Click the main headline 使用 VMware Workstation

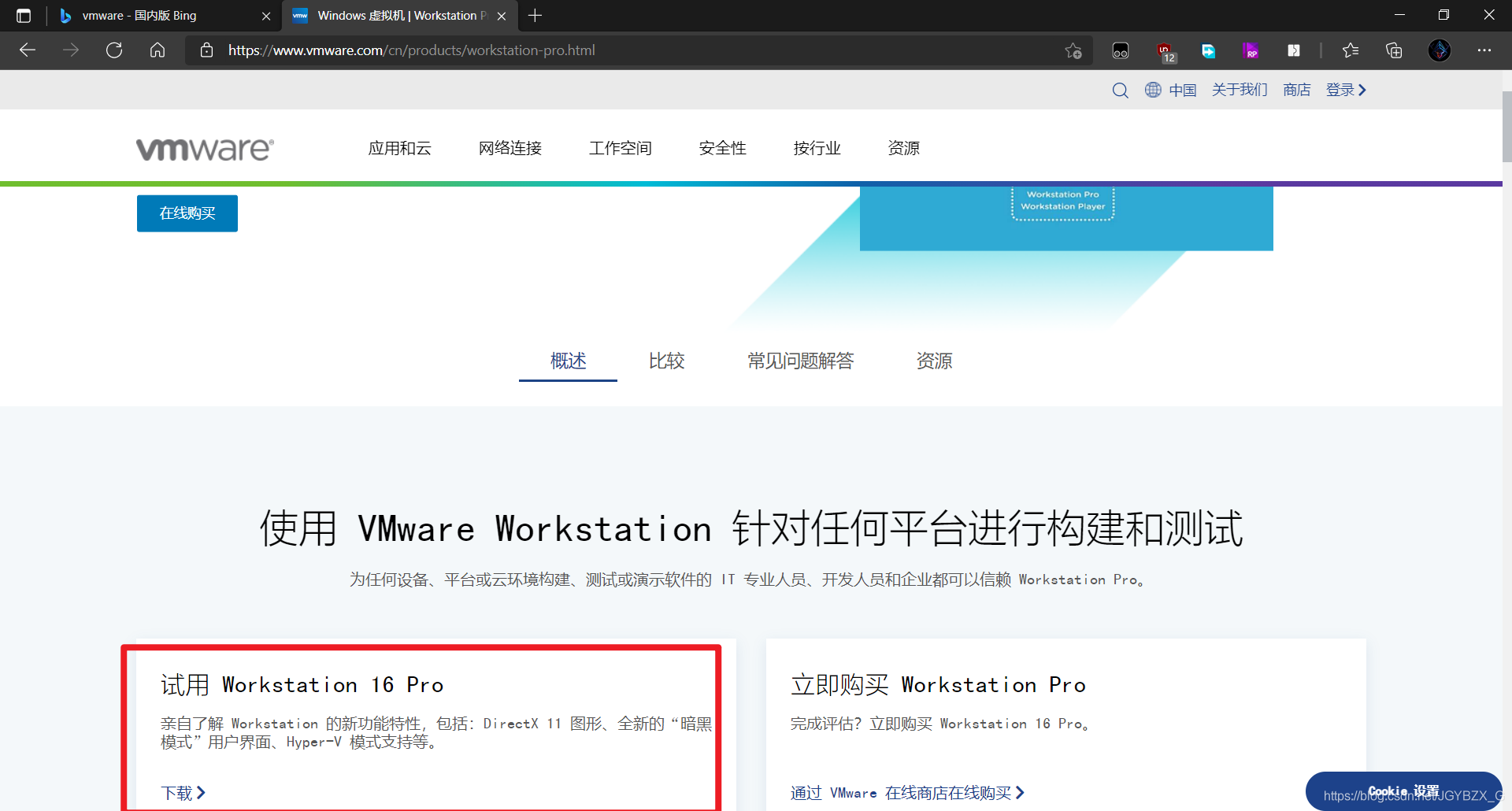(x=752, y=528)
